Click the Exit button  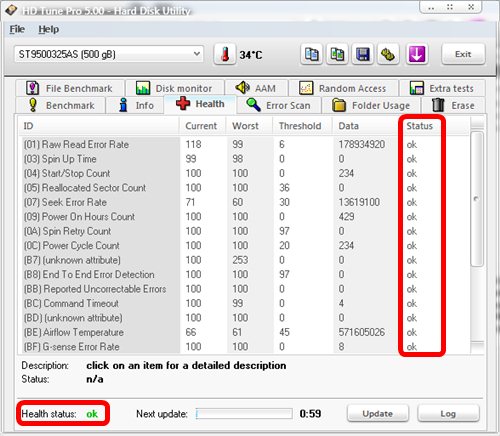pyautogui.click(x=463, y=54)
